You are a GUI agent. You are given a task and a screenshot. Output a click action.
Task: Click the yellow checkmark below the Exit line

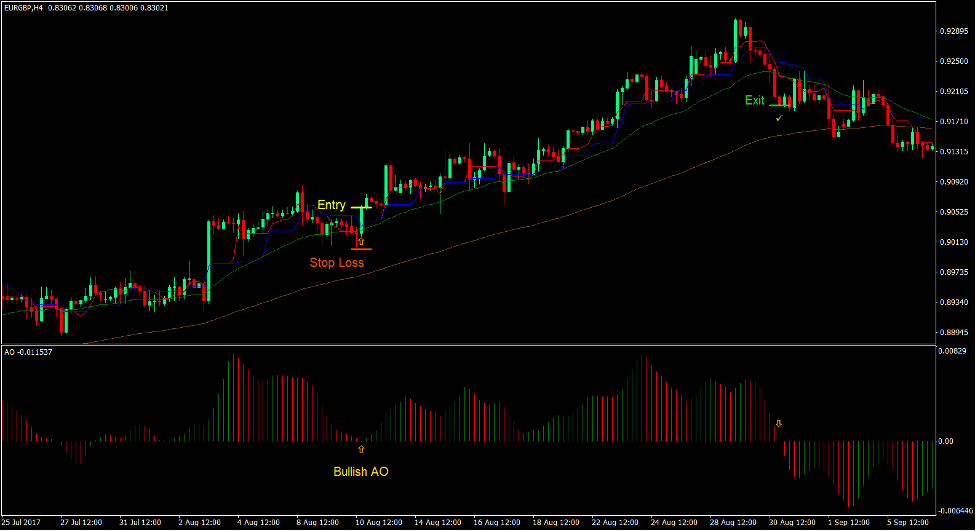point(779,117)
